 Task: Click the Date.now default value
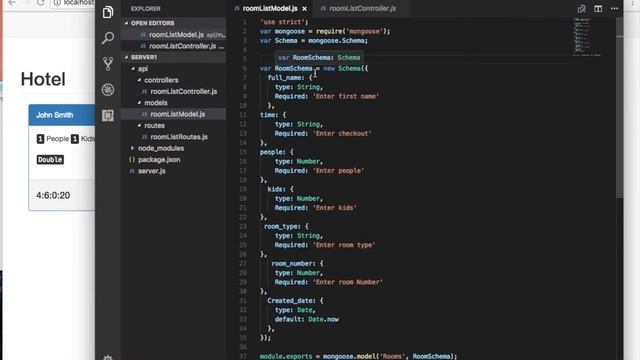coord(323,320)
